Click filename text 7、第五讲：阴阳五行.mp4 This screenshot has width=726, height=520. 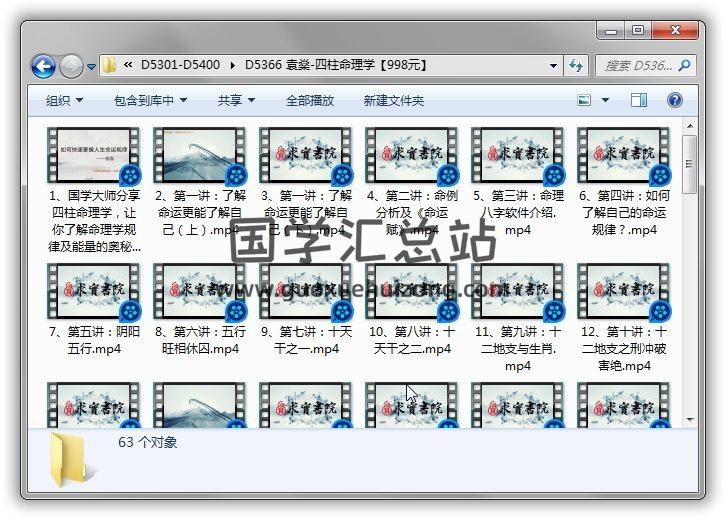click(x=94, y=340)
